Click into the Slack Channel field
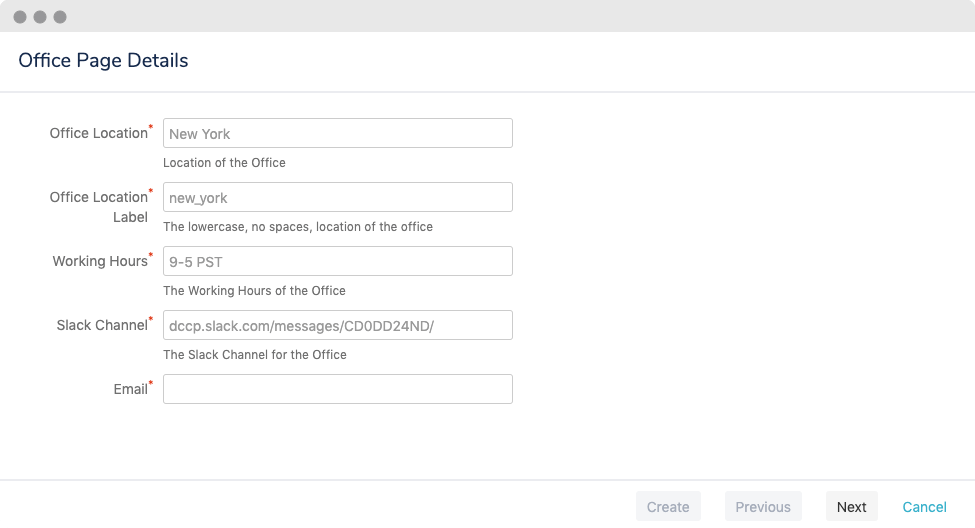Screen dimensions: 975x528 click(338, 325)
